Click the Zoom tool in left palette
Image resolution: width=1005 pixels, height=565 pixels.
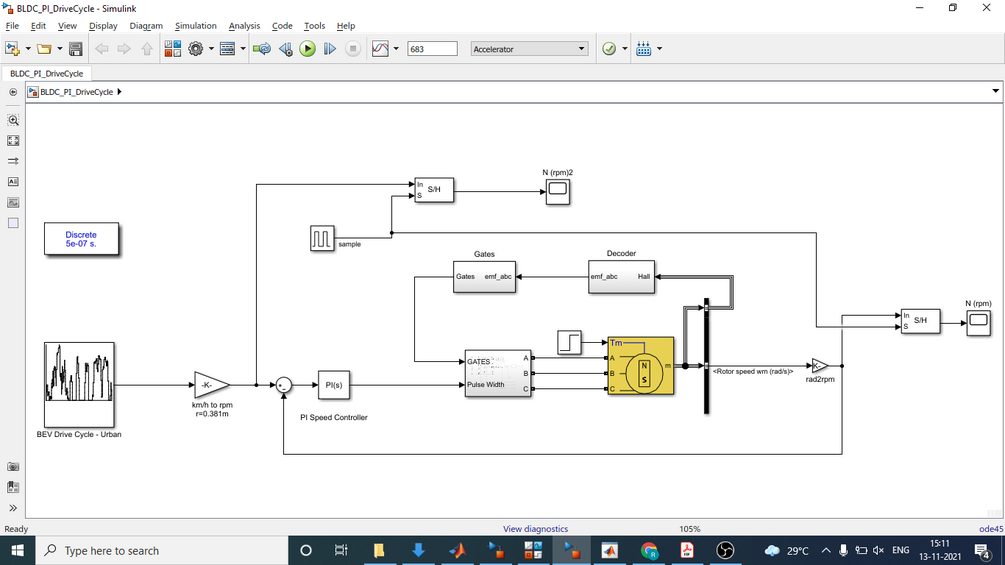(x=13, y=120)
